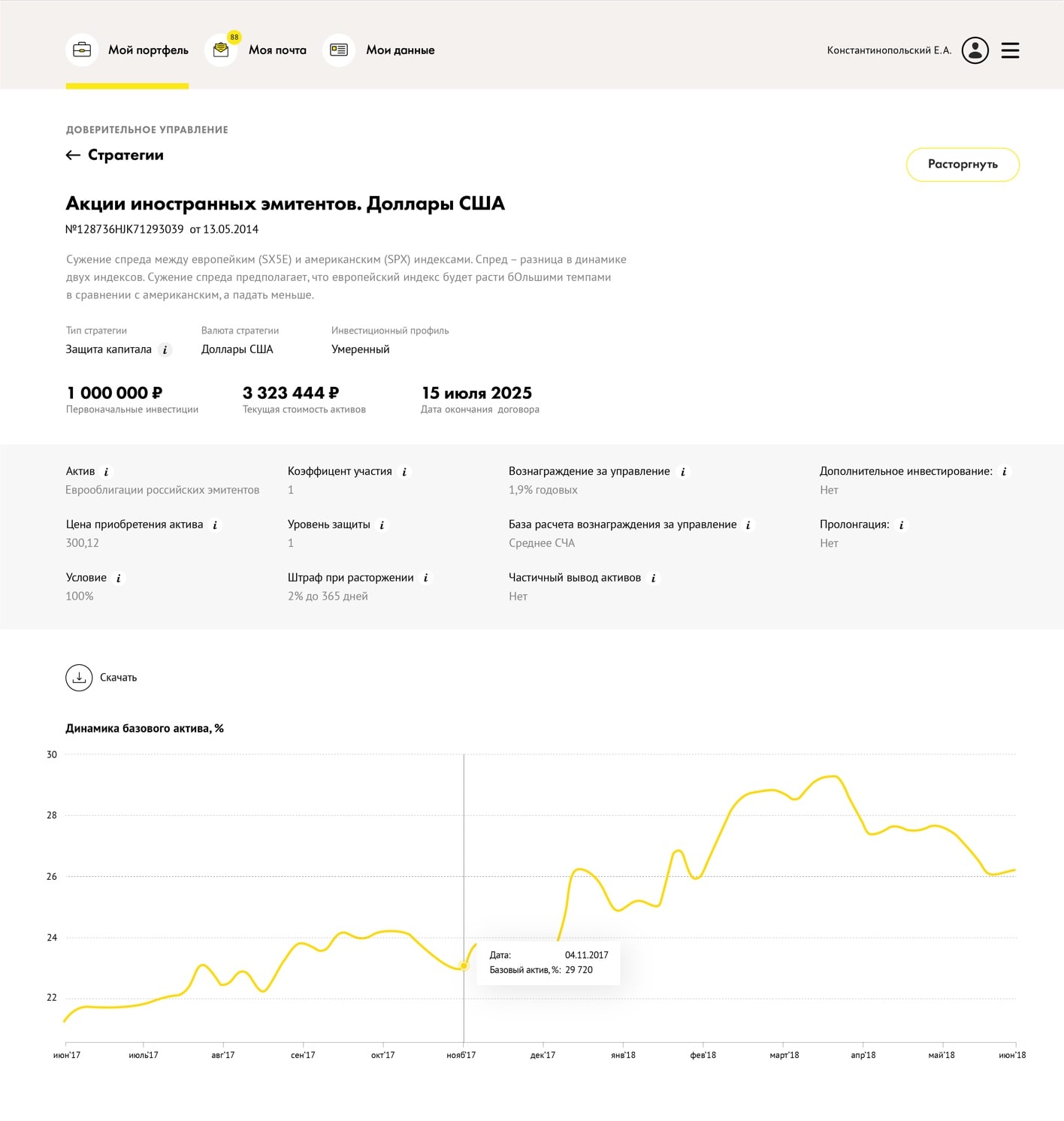
Task: Click the Скачать download link
Action: 118,678
